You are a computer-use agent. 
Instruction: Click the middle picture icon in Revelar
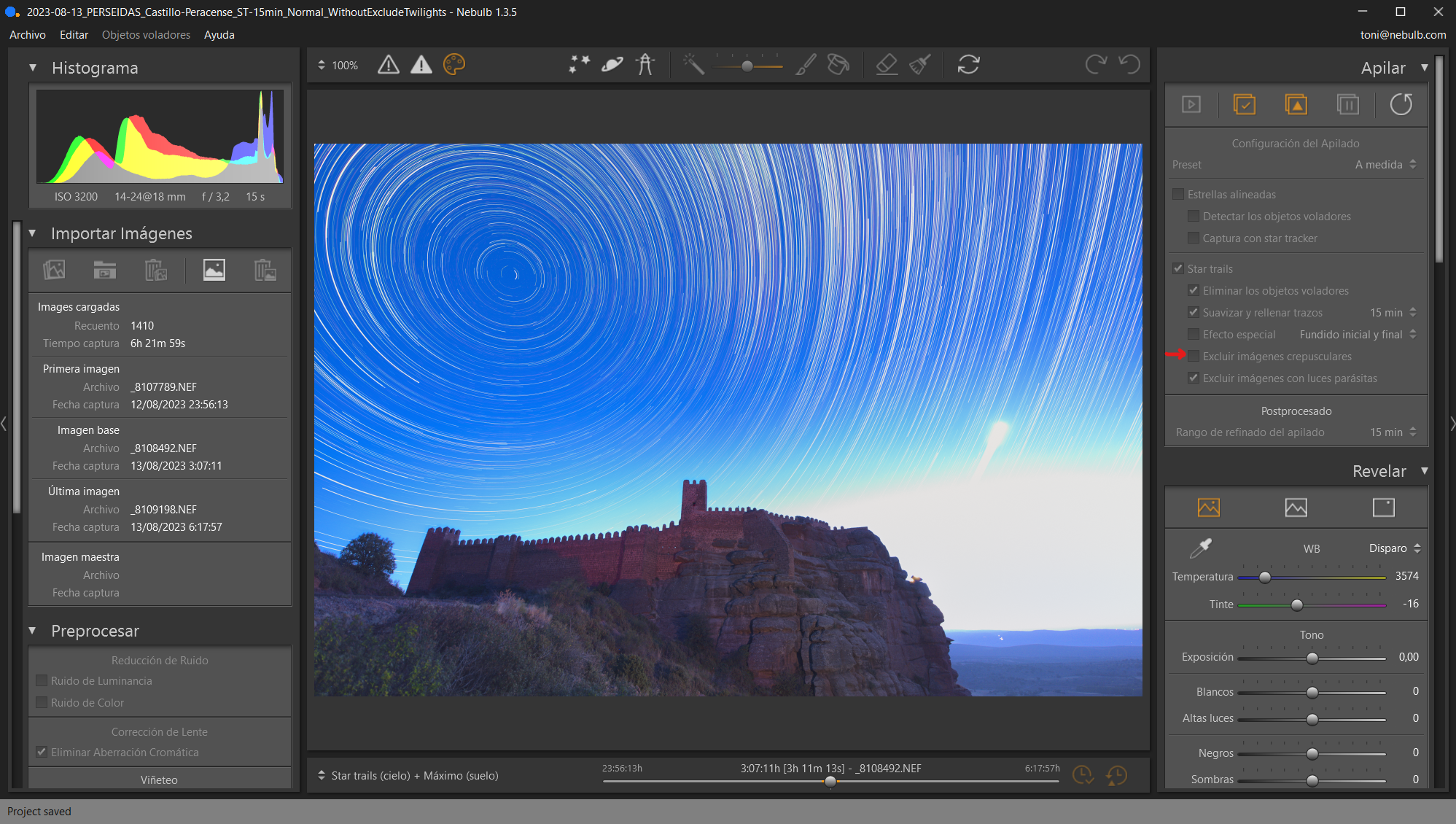pos(1296,508)
